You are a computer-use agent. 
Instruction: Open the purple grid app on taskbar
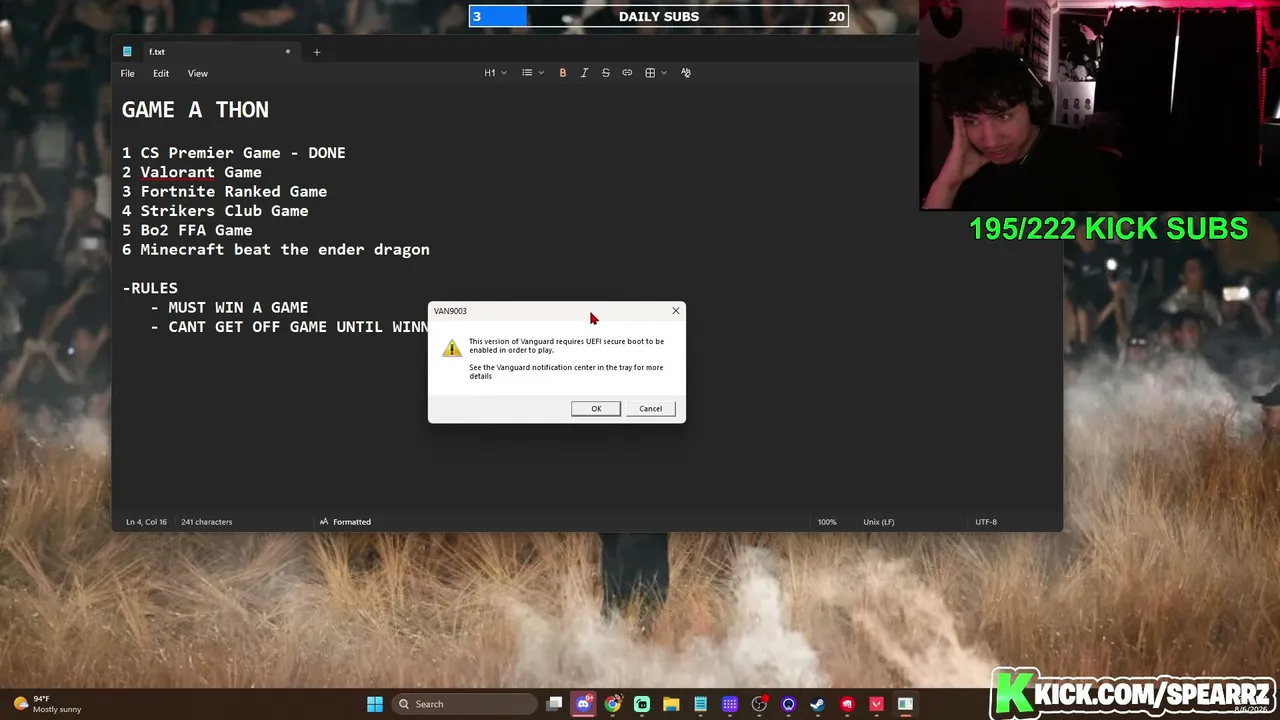(730, 704)
